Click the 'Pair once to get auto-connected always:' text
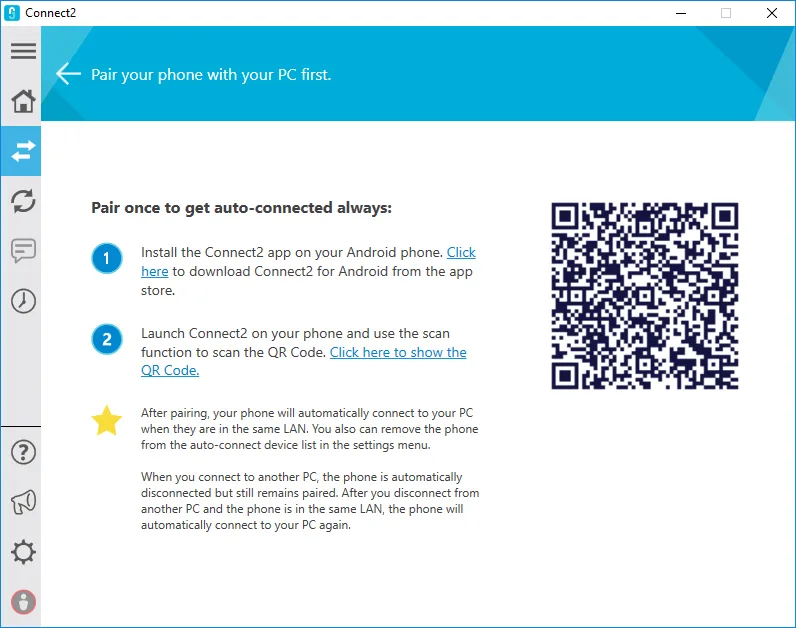 (x=242, y=208)
